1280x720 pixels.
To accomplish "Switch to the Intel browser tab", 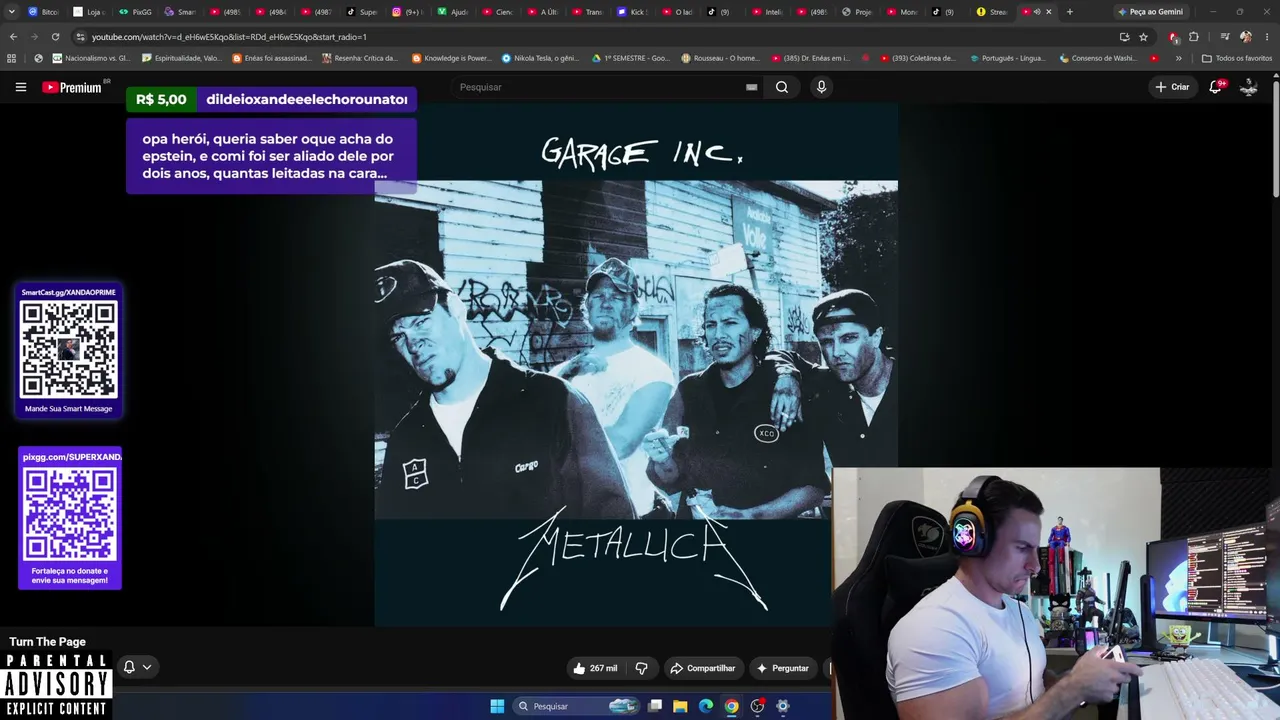I will point(770,12).
